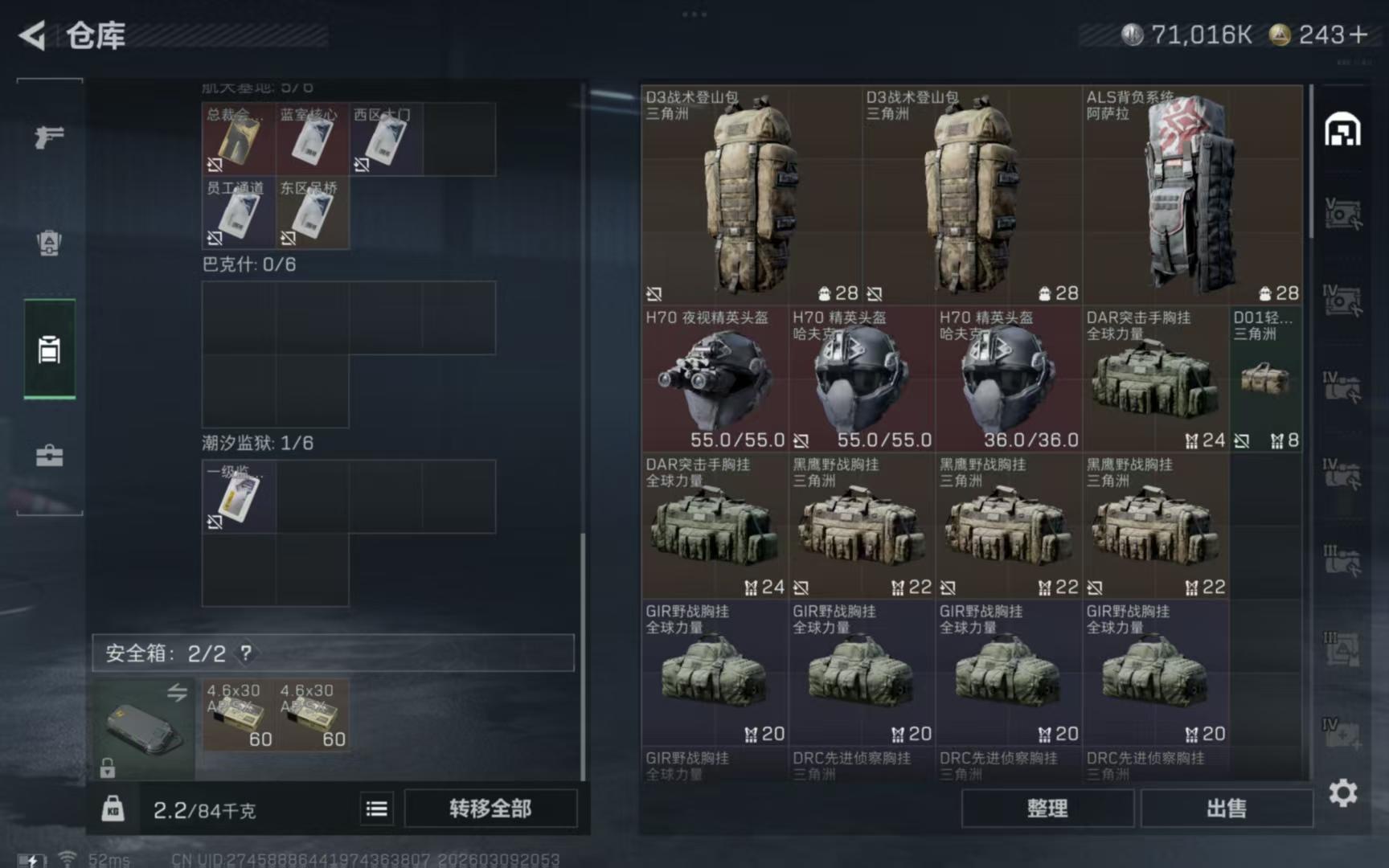Open the list view icon beside 转移全部
The image size is (1389, 868).
click(x=377, y=809)
